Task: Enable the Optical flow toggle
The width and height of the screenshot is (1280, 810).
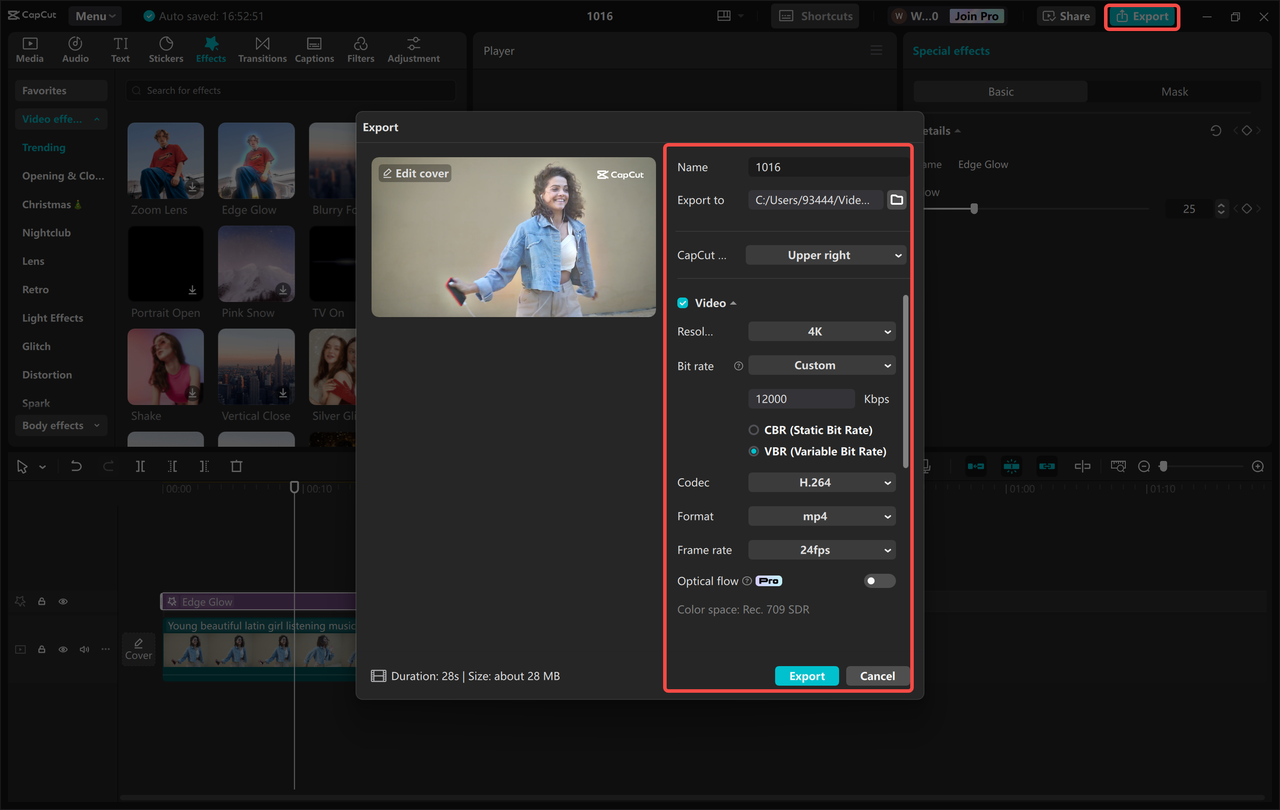Action: tap(879, 580)
